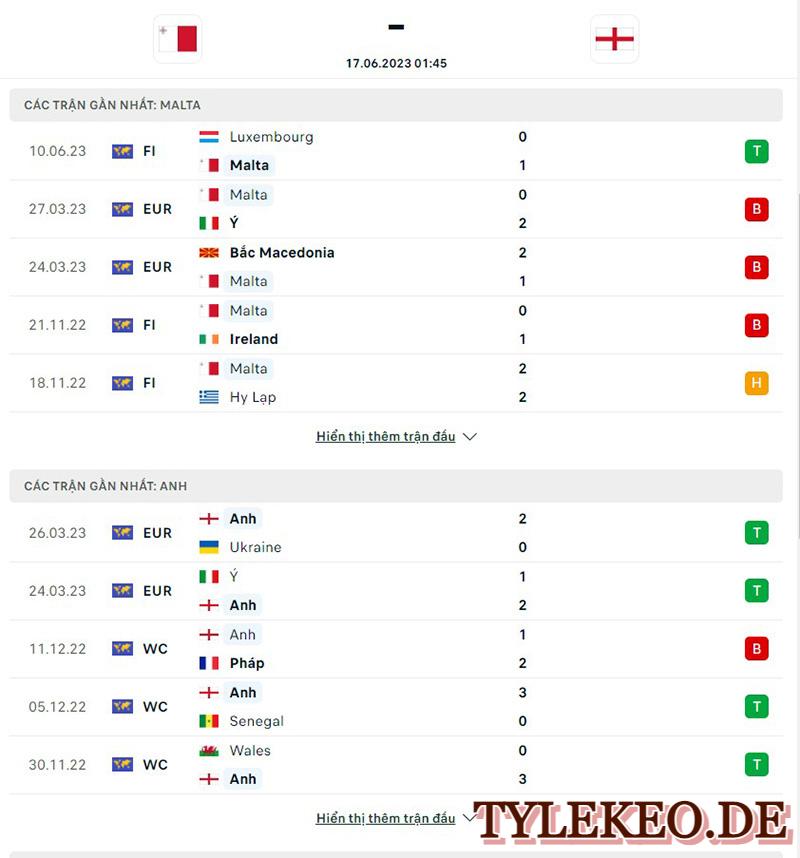
Task: Click the Malta flag logo at top
Action: pos(178,39)
